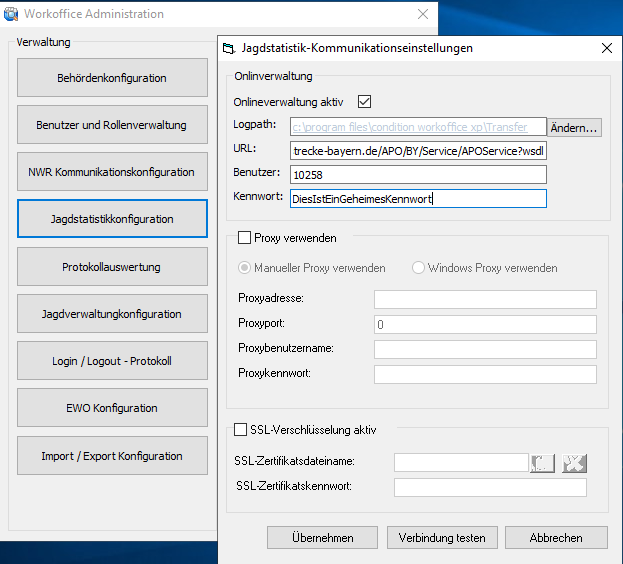Screen dimensions: 623x564
Task: Open Behördenkonfiguration
Action: pos(112,78)
